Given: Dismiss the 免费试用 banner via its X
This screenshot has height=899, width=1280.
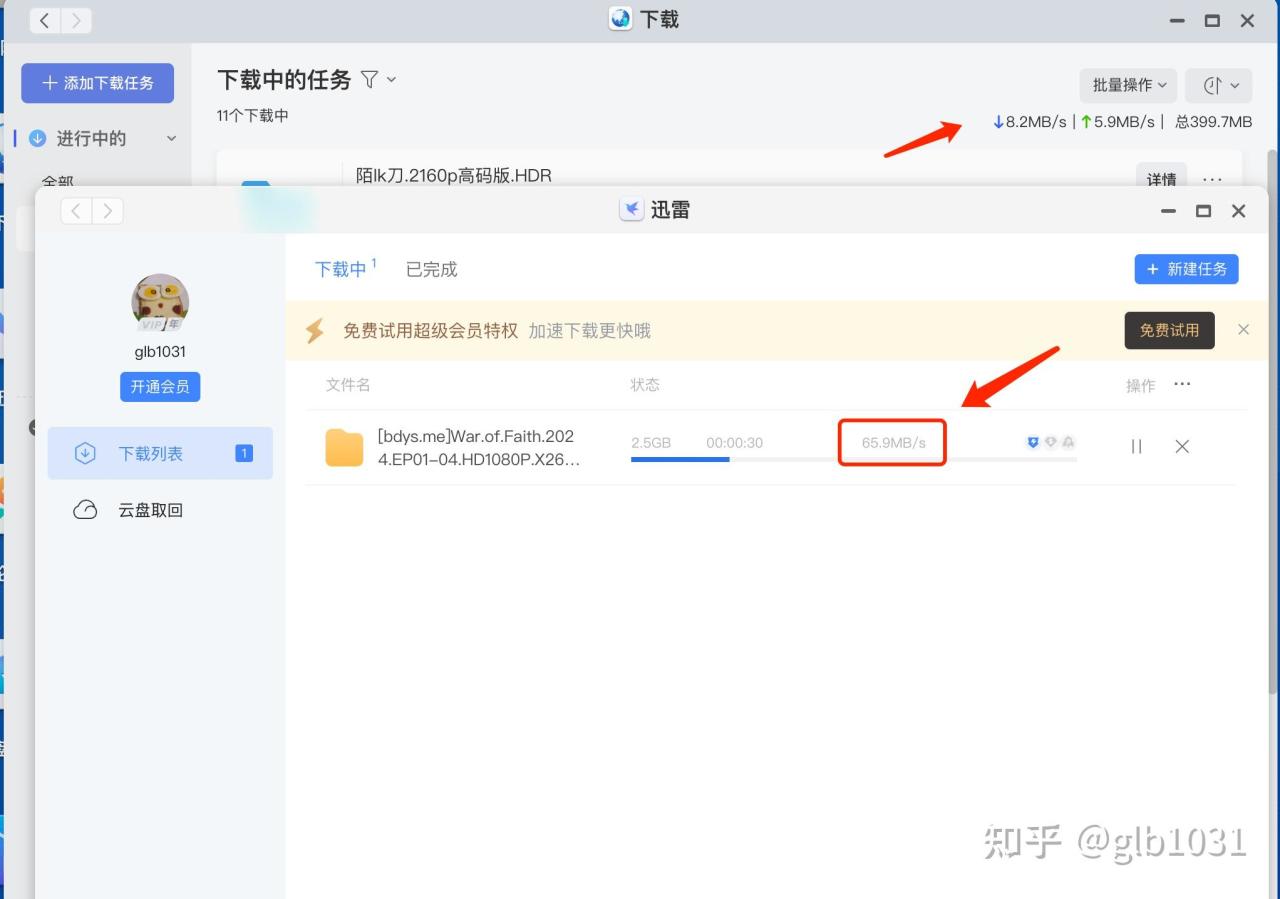Looking at the screenshot, I should 1243,329.
